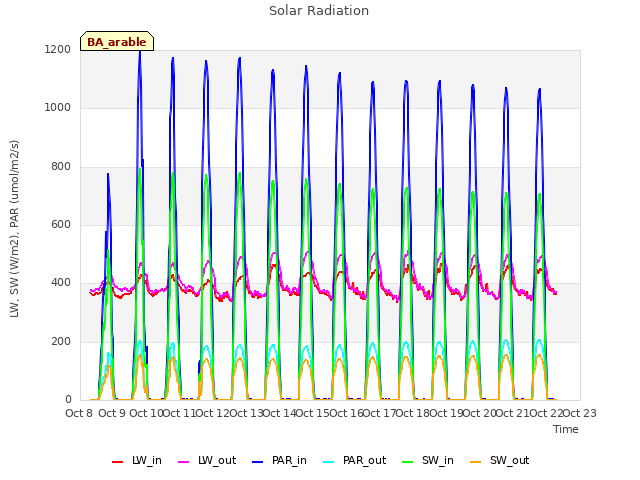Click the 1200 y-axis tick label
The height and width of the screenshot is (480, 640).
tap(58, 49)
